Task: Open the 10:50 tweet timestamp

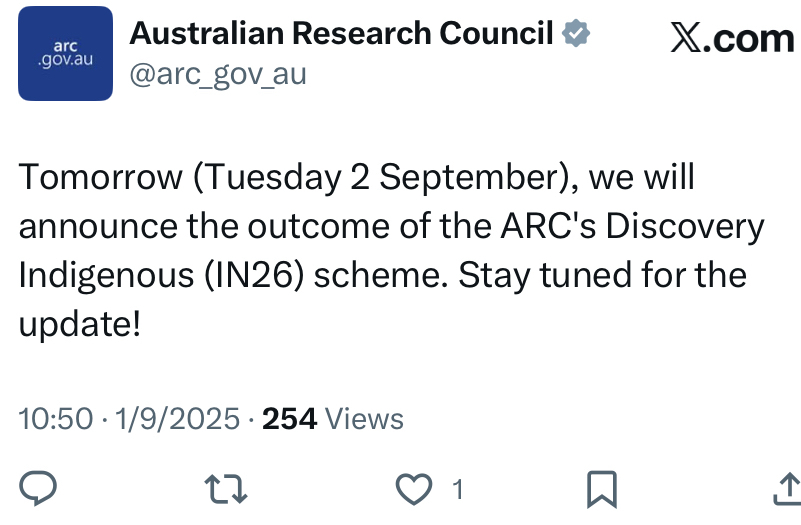Action: point(55,418)
